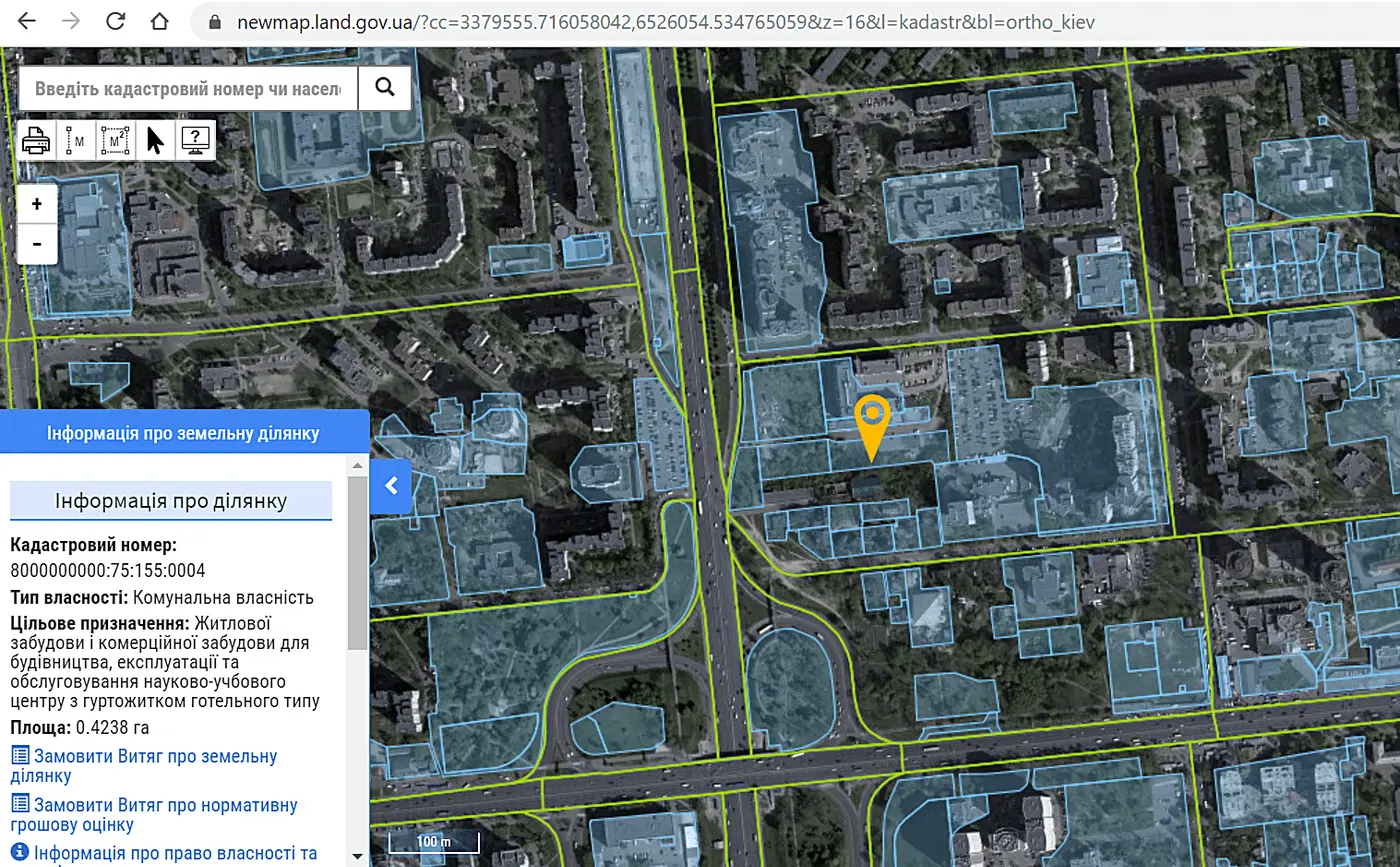Screen dimensions: 1400x867
Task: Activate the cursor selection tool
Action: coord(155,140)
